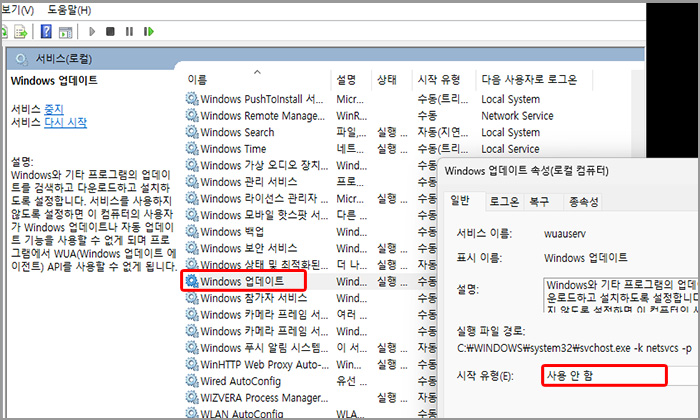
Task: Click the Windows 라이선스 관리자 gear icon
Action: point(192,198)
